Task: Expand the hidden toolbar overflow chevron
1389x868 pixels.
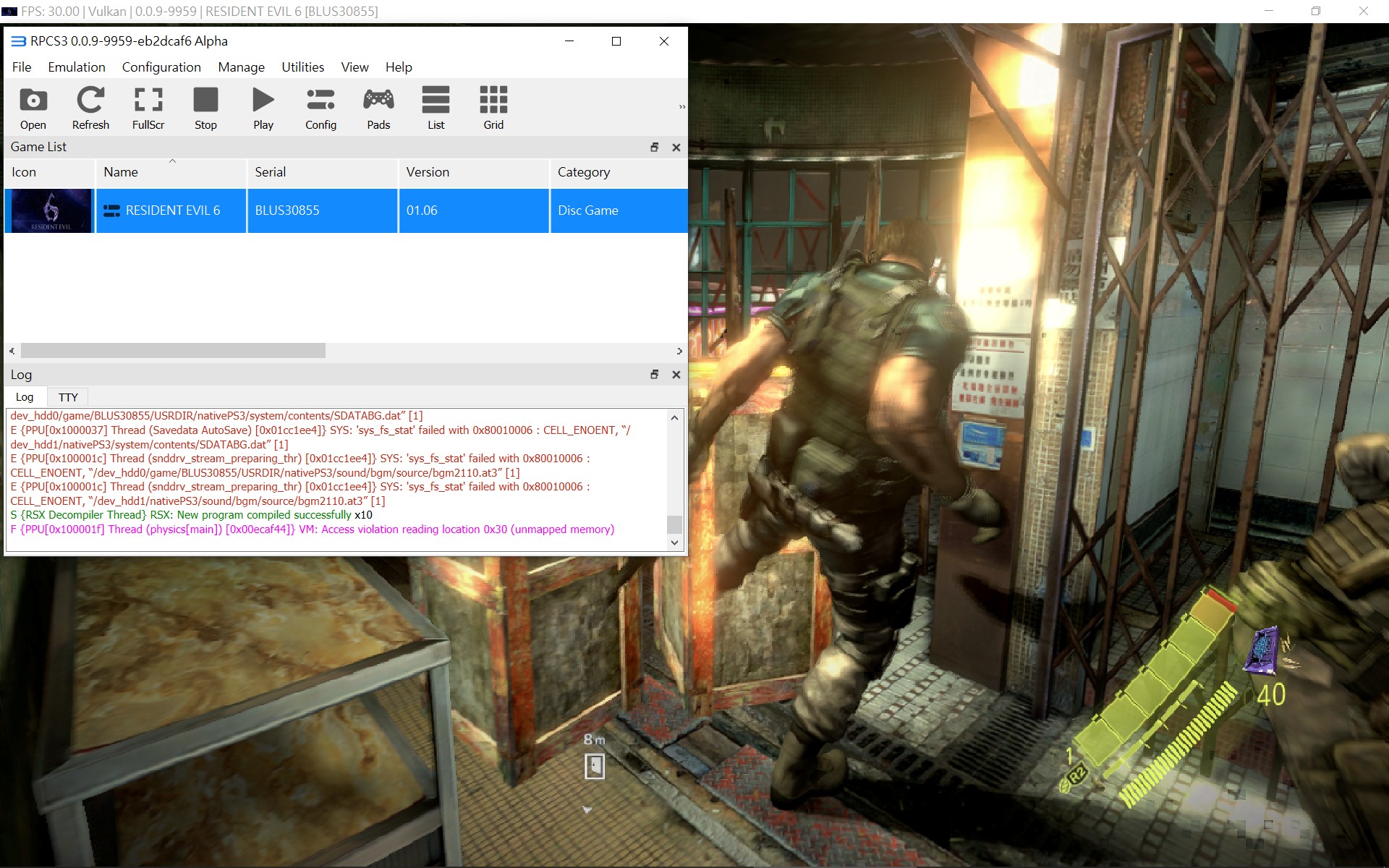Action: click(681, 107)
